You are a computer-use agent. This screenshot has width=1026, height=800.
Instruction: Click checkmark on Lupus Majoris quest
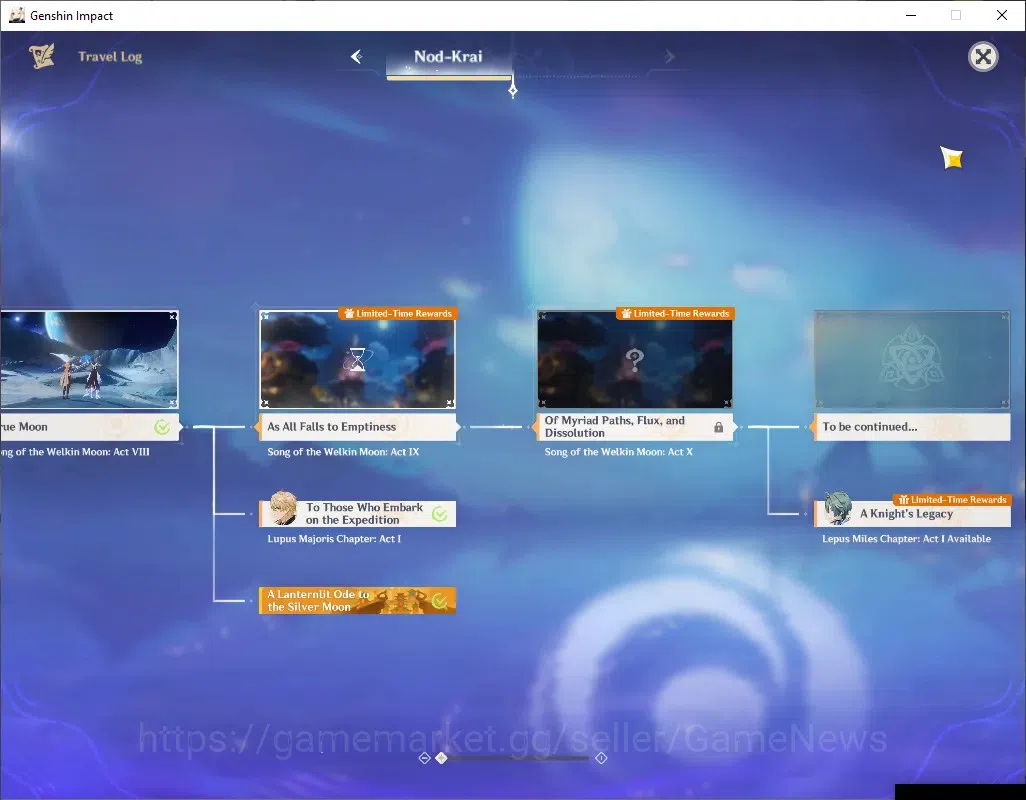440,514
